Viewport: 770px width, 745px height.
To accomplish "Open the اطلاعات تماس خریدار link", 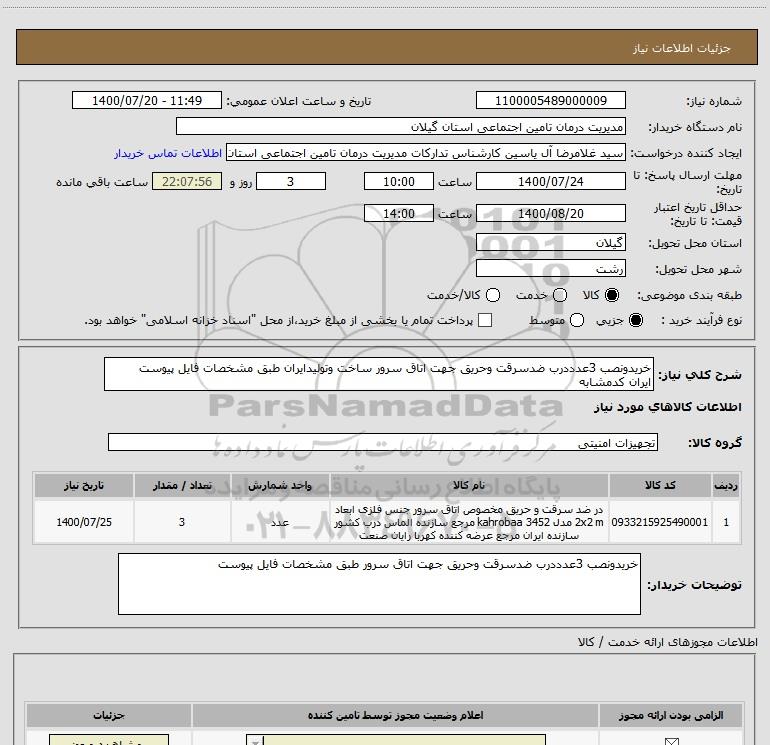I will click(x=168, y=154).
